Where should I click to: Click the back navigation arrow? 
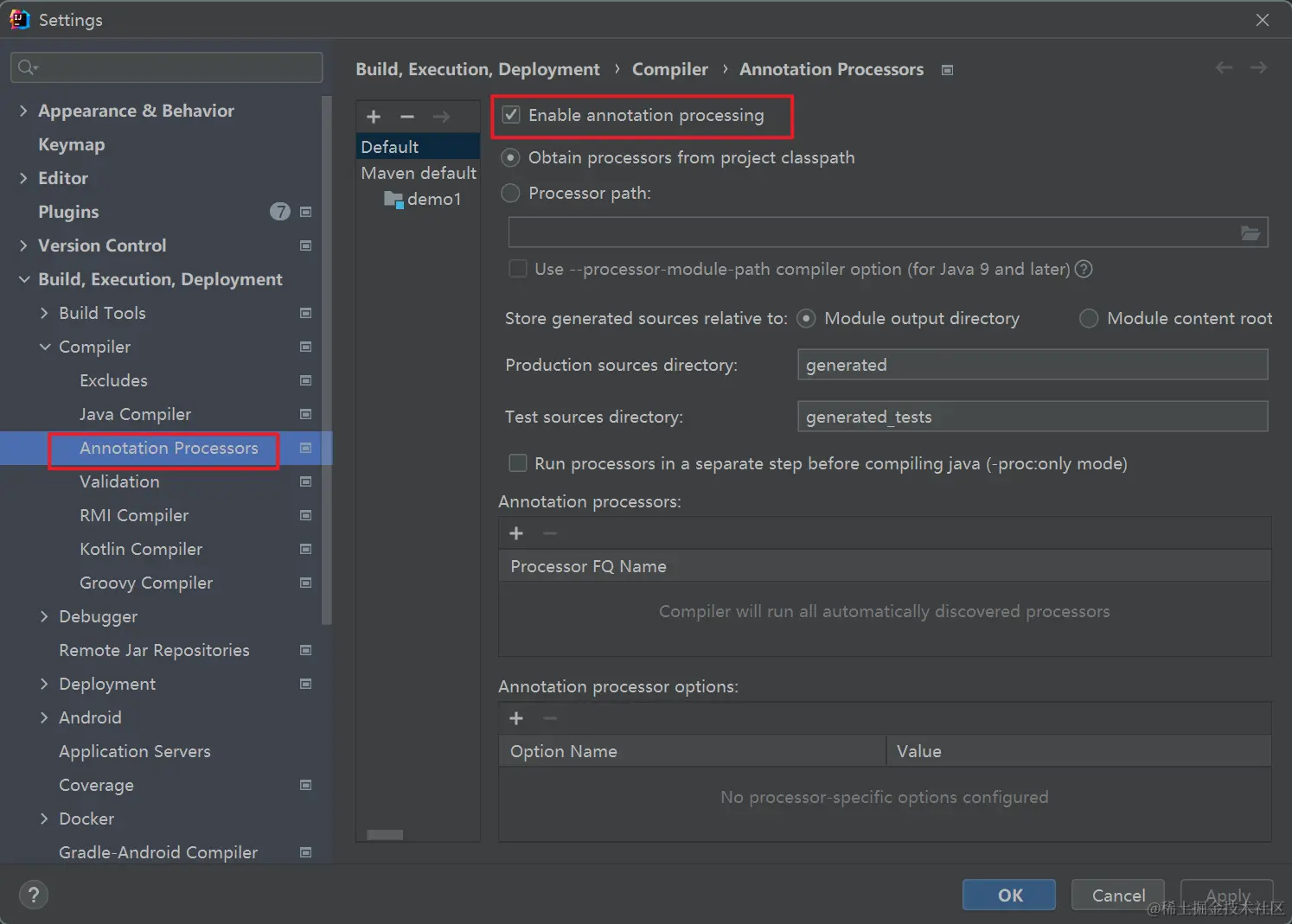1224,67
